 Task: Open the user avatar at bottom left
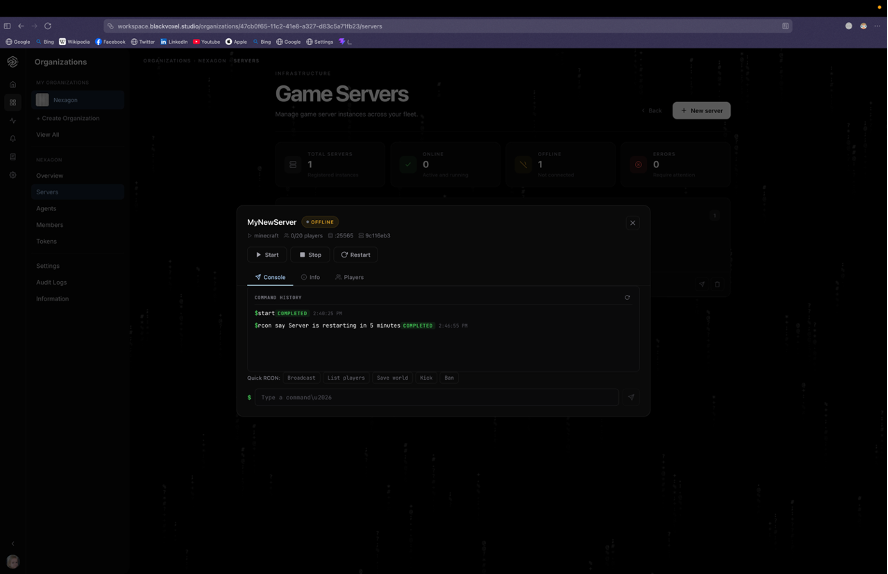point(12,562)
